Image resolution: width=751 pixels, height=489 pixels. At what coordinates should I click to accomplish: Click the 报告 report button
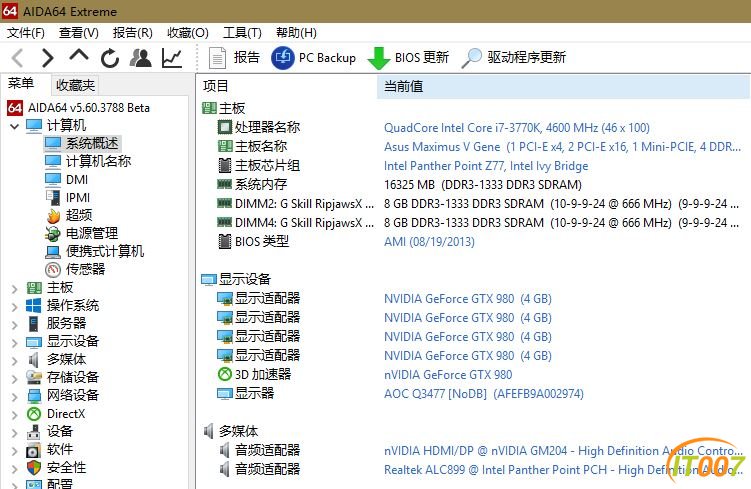pos(234,58)
